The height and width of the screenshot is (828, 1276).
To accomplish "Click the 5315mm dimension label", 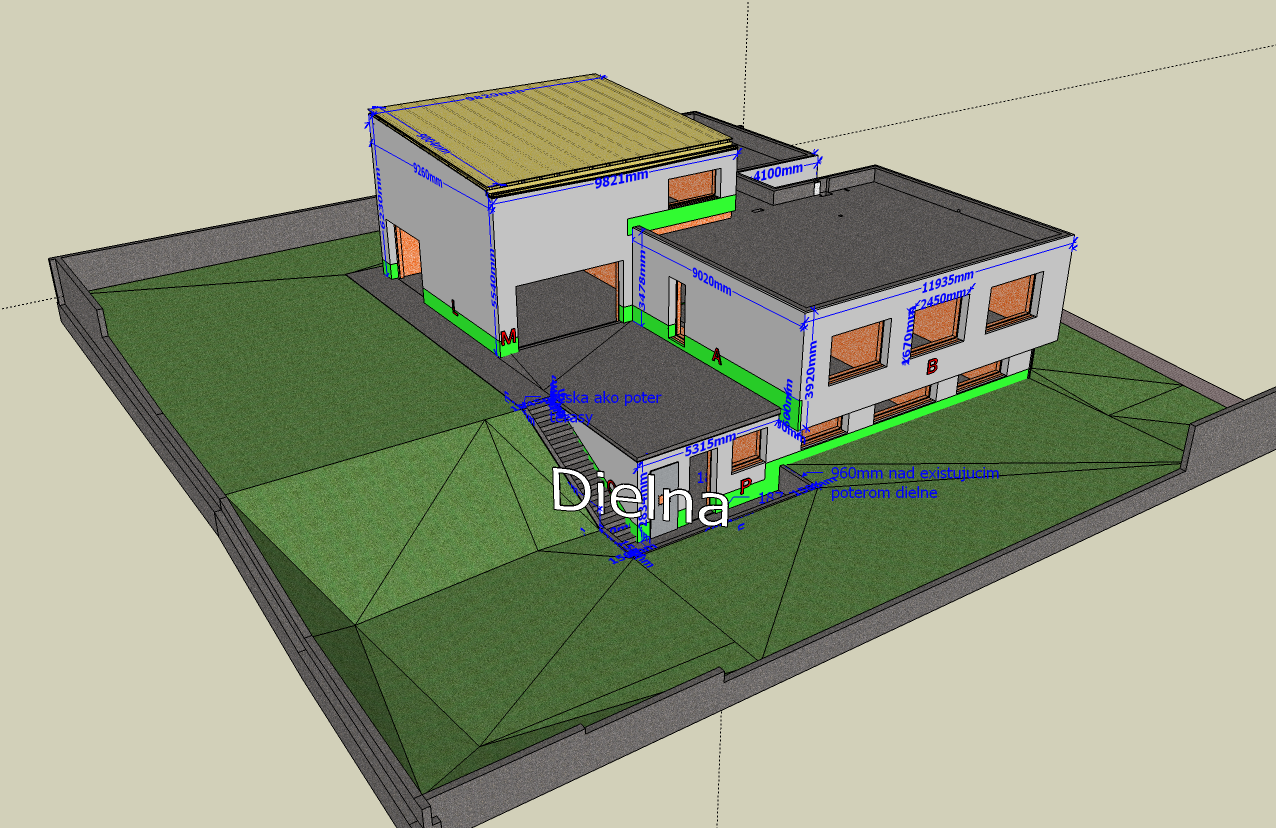I will 710,450.
